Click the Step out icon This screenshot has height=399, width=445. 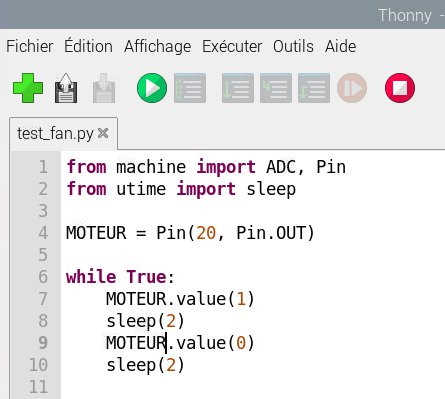coord(314,88)
